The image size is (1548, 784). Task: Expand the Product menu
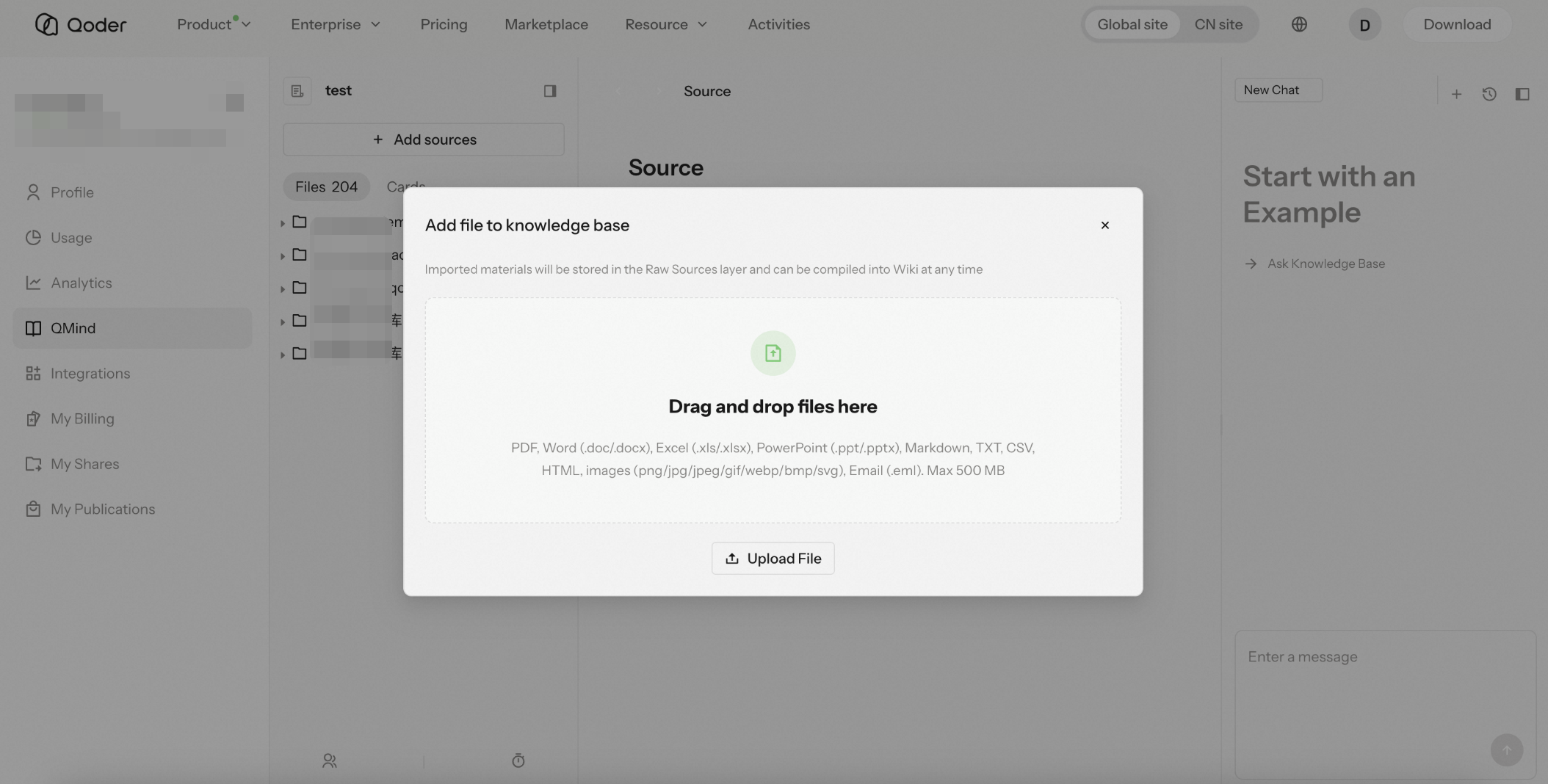[x=214, y=24]
